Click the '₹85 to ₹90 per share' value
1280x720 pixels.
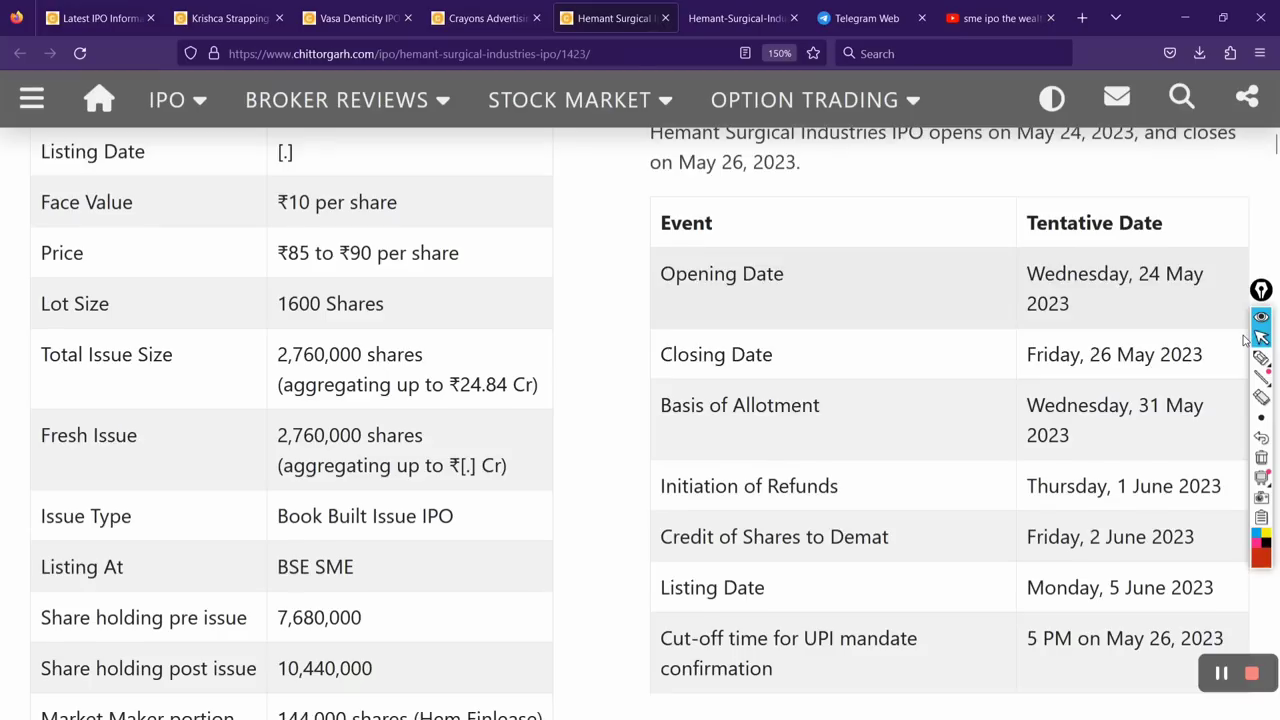click(368, 253)
